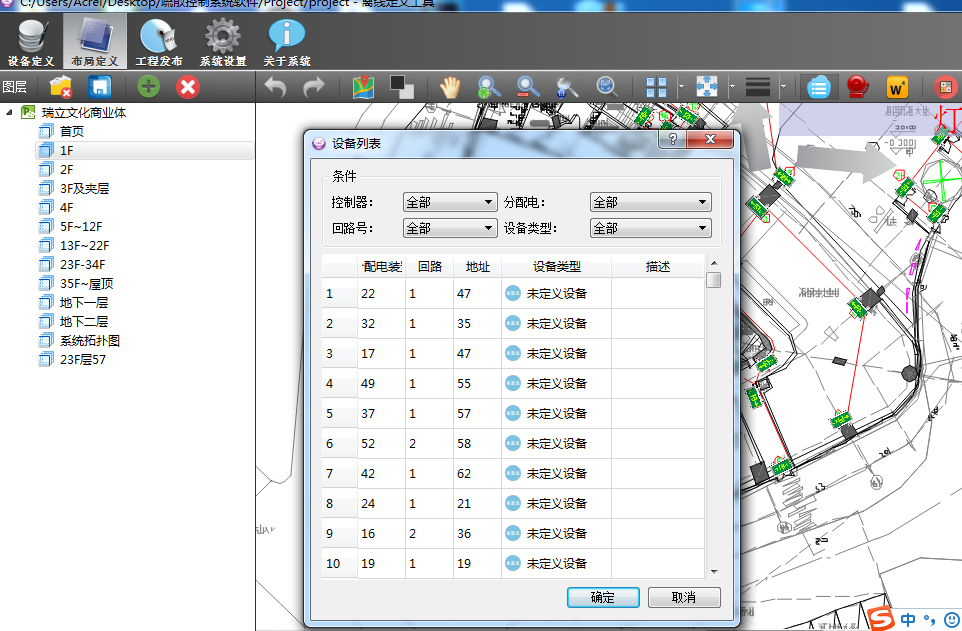Image resolution: width=962 pixels, height=631 pixels.
Task: Collapse the 瑞立文化商业体 tree node
Action: point(9,112)
